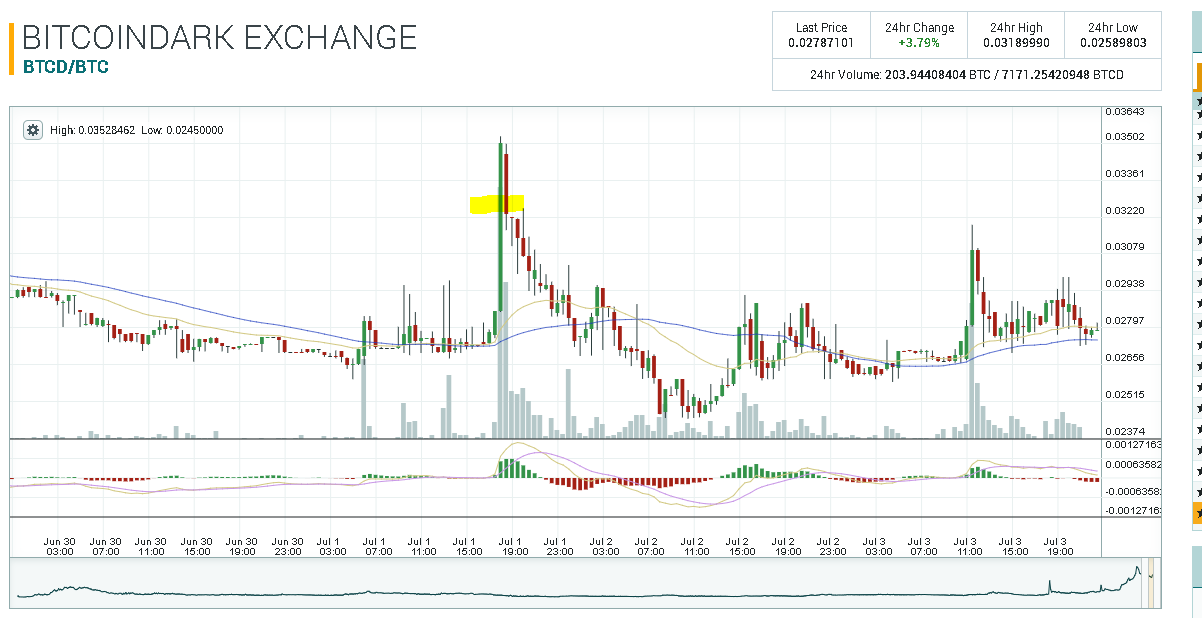
Task: Click the 24hr Volume line
Action: 966,75
